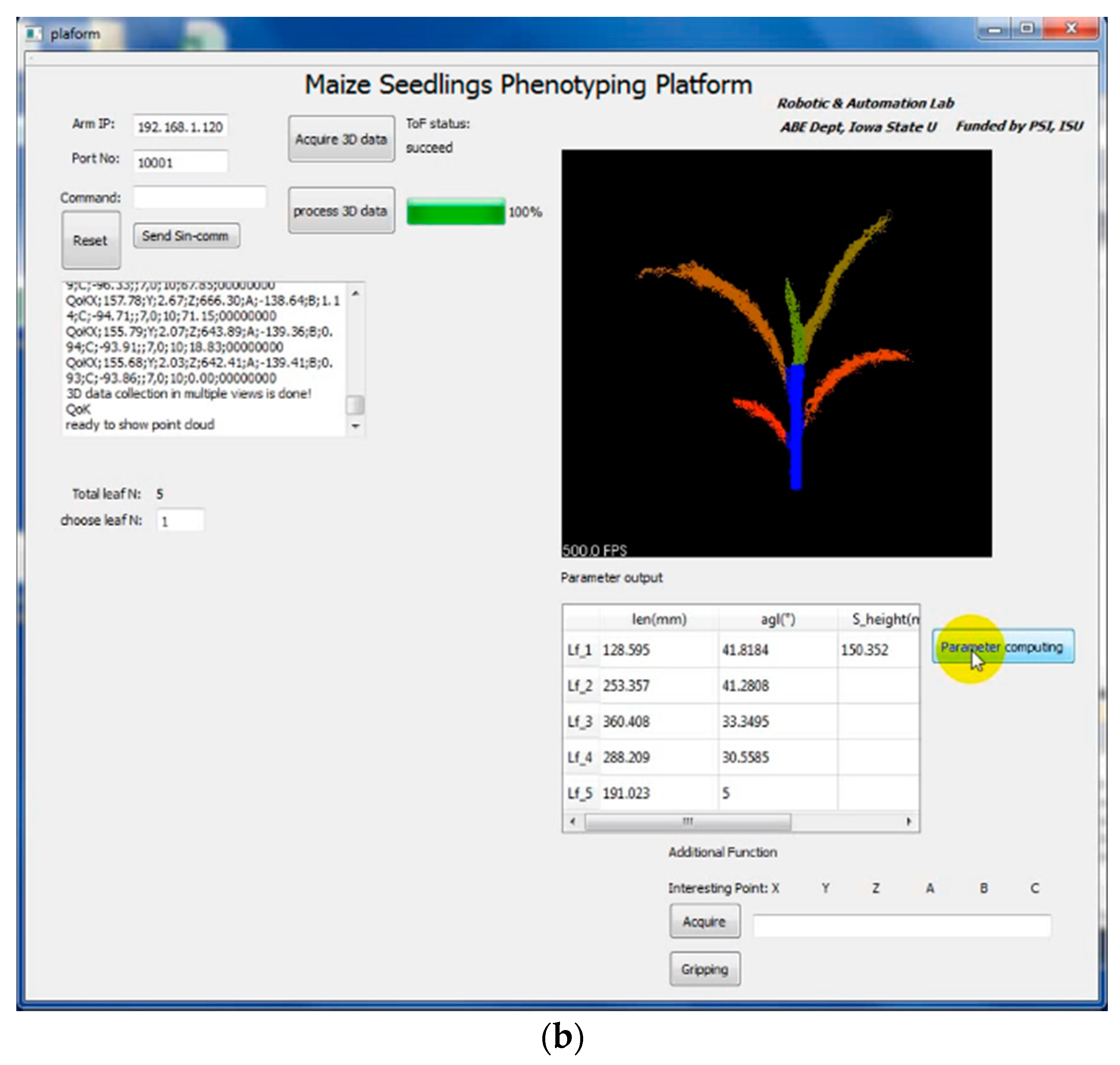This screenshot has width=1120, height=1065.
Task: Click the plaform window title icon
Action: (x=34, y=34)
